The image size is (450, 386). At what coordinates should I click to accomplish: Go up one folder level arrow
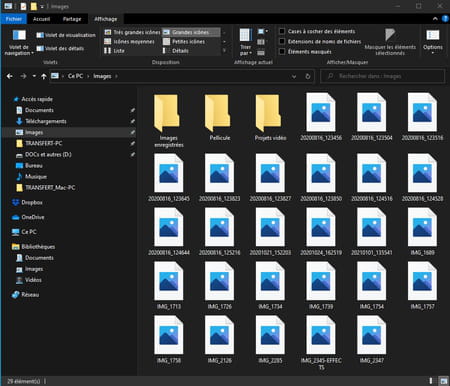point(44,76)
